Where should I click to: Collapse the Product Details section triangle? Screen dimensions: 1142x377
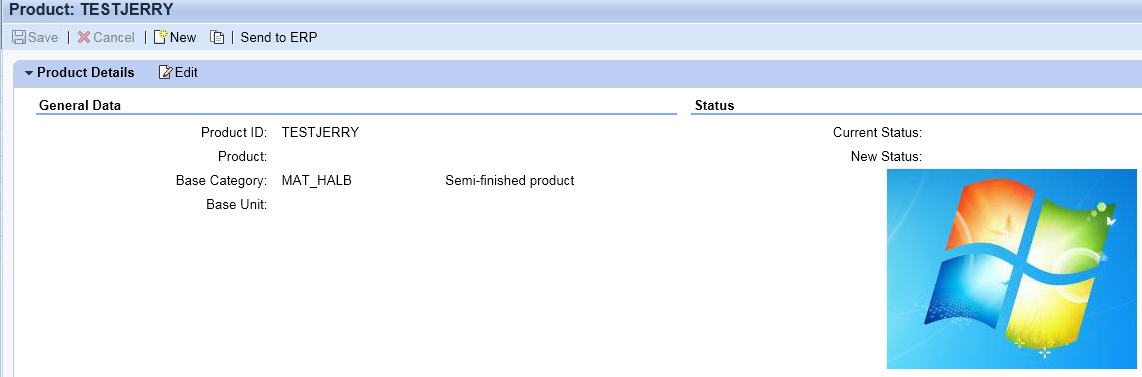29,73
